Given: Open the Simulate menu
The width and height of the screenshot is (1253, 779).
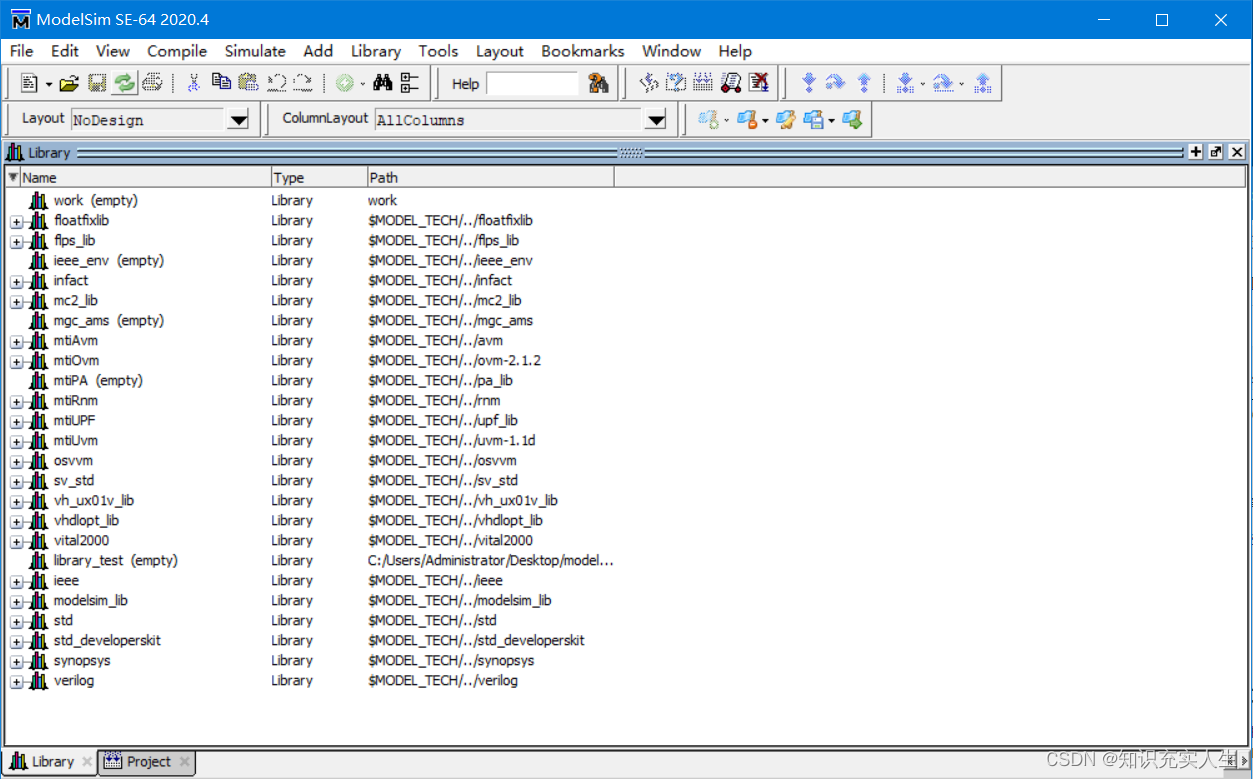Looking at the screenshot, I should point(255,51).
